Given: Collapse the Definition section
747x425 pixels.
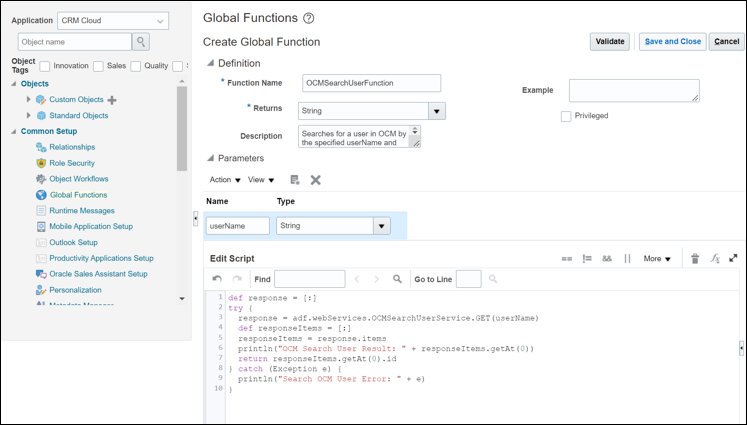Looking at the screenshot, I should pyautogui.click(x=210, y=63).
